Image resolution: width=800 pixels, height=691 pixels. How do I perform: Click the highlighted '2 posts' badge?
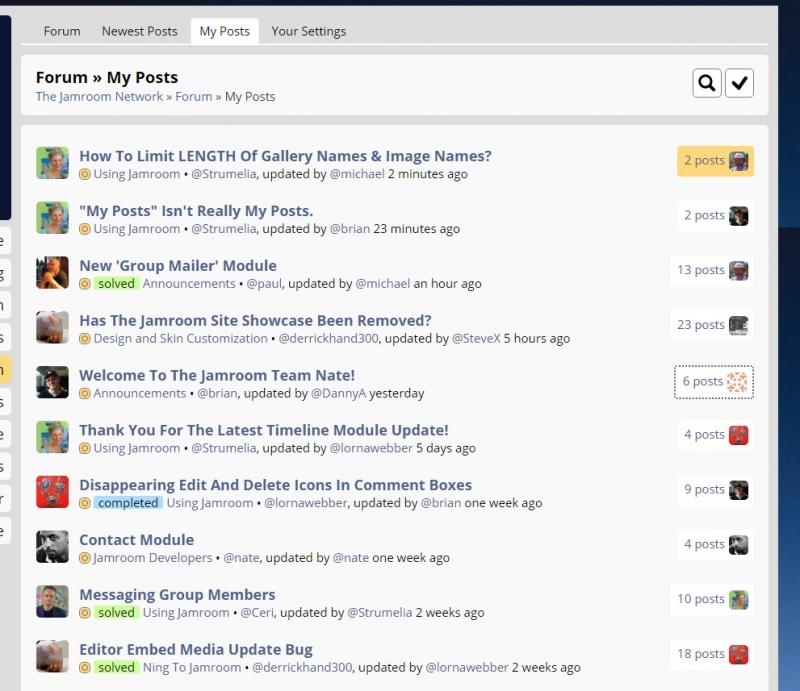(x=705, y=161)
